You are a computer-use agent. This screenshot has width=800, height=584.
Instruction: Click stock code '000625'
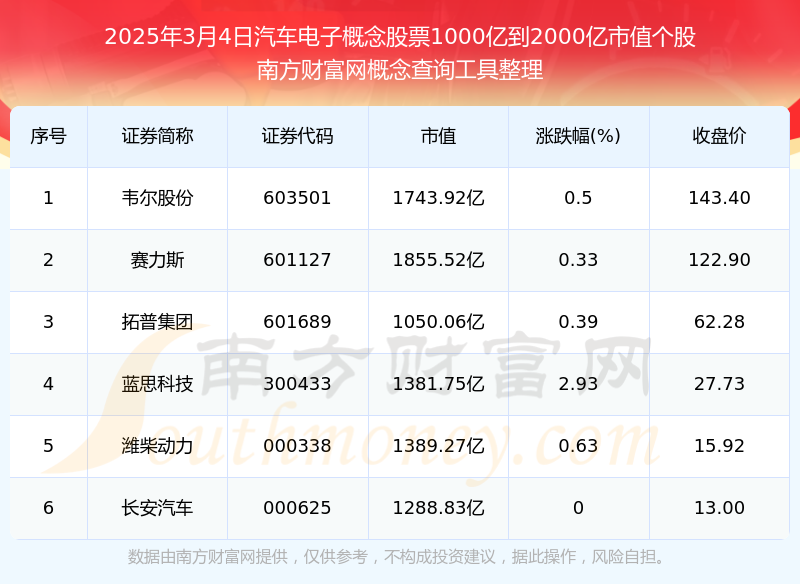(x=297, y=508)
